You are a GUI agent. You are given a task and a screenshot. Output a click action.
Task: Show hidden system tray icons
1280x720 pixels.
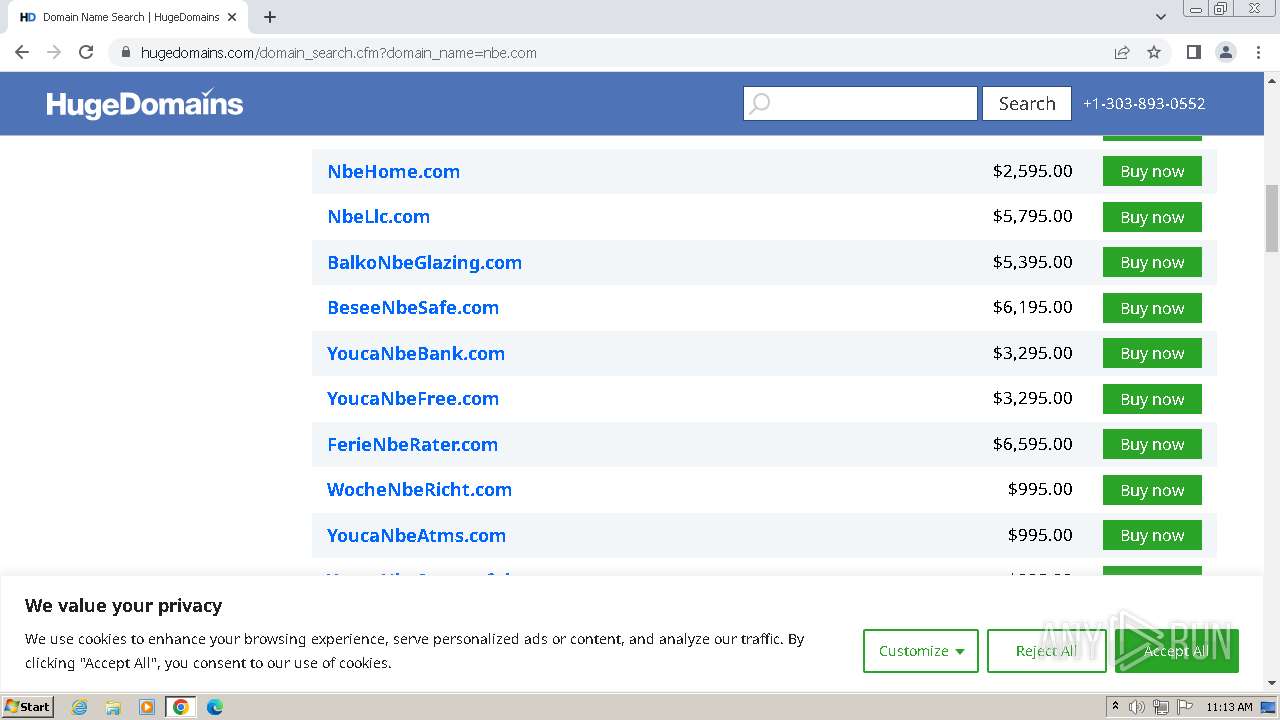pos(1115,707)
